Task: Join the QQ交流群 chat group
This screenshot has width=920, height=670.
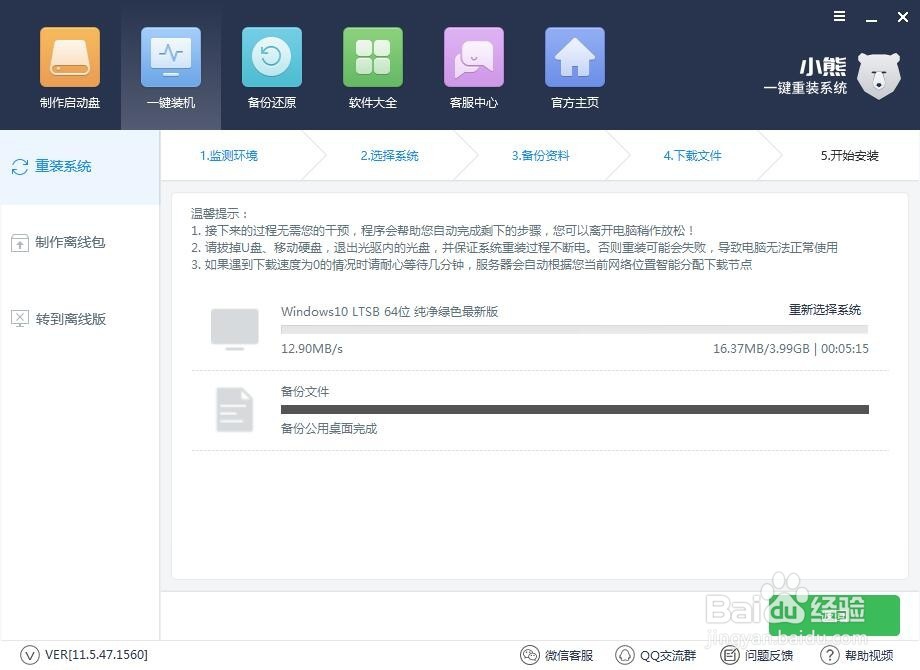Action: [x=657, y=655]
